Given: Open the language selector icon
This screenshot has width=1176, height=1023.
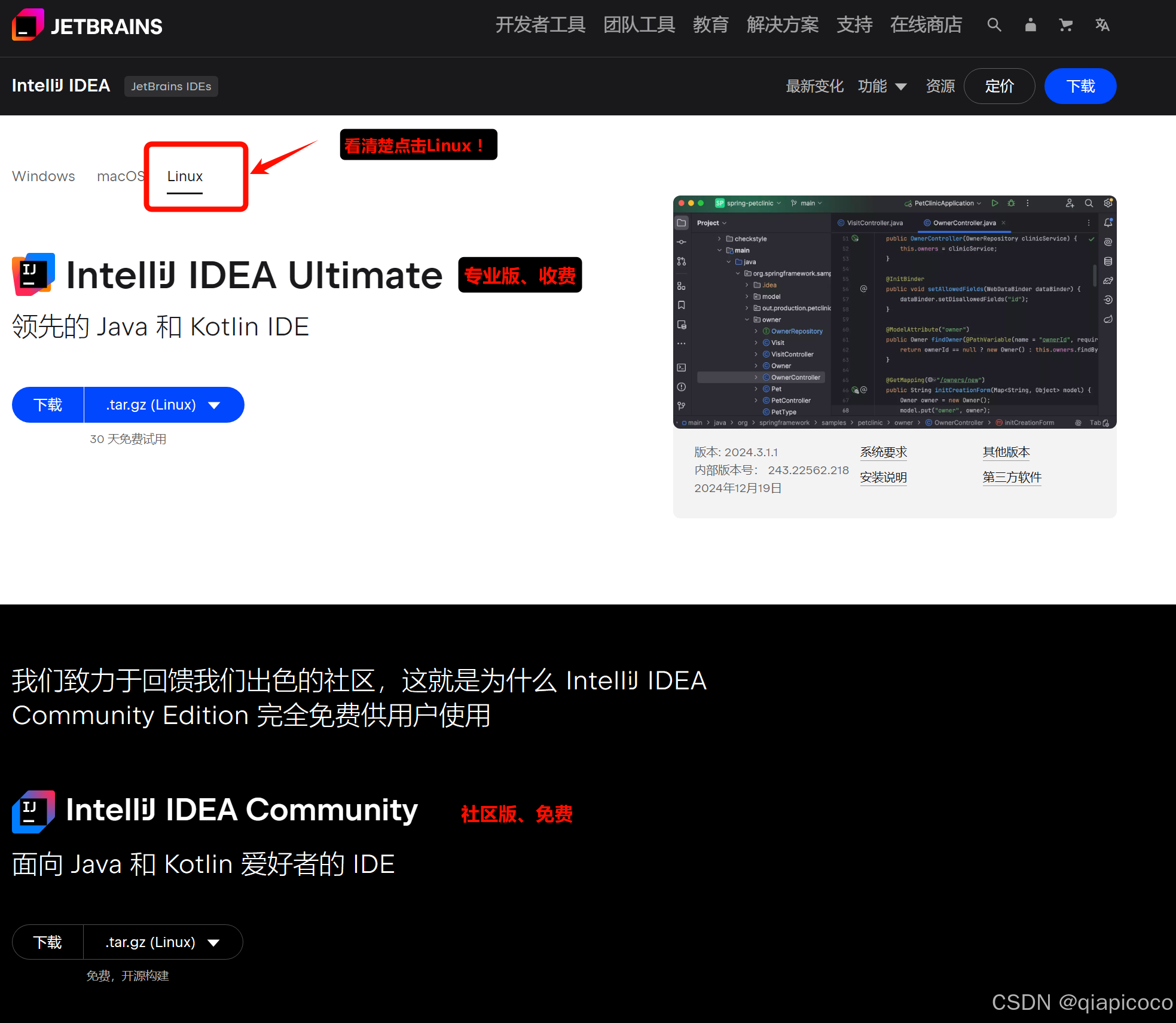Looking at the screenshot, I should click(x=1102, y=25).
